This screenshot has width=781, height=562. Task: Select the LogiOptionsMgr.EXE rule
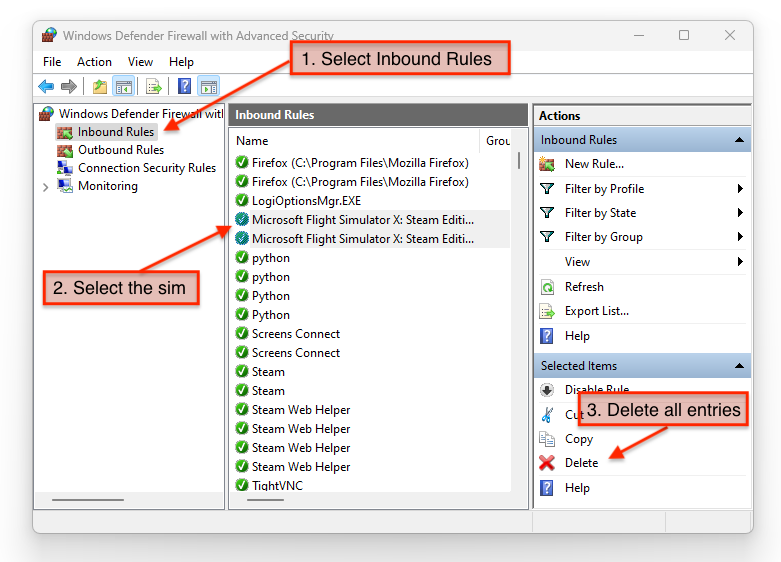372,201
